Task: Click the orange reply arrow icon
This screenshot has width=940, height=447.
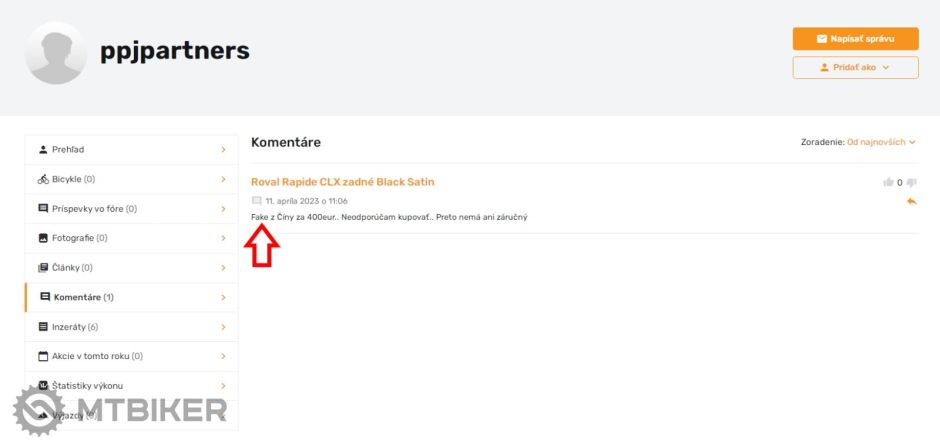Action: pyautogui.click(x=911, y=201)
